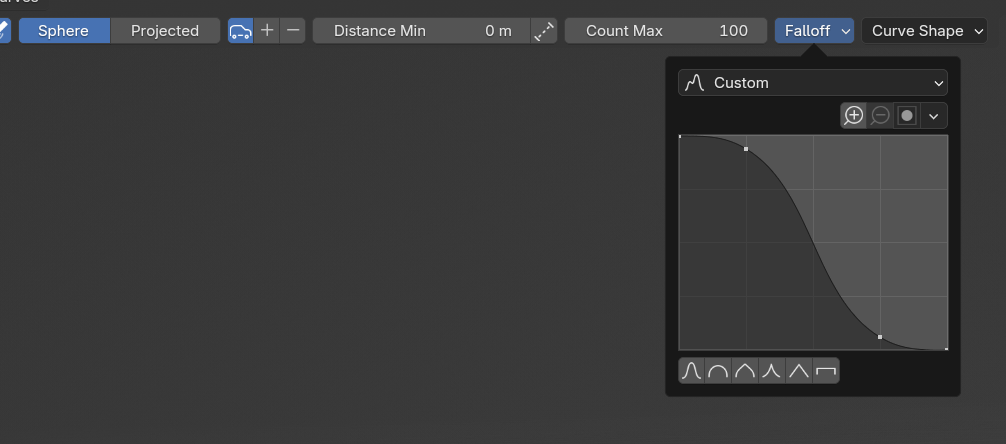Apply the Root falloff preset

pos(745,371)
